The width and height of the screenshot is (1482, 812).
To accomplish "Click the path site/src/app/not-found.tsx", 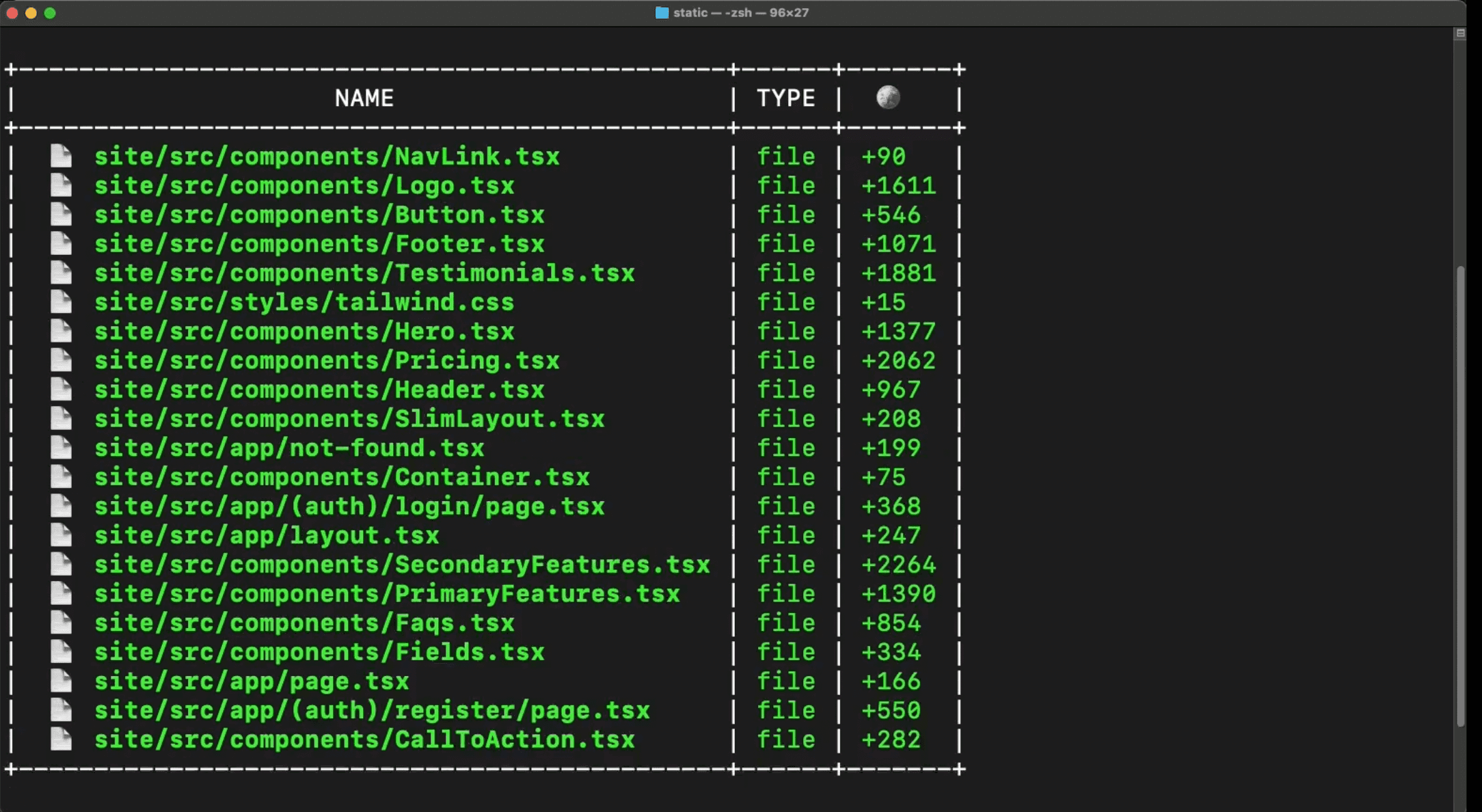I will [x=289, y=448].
